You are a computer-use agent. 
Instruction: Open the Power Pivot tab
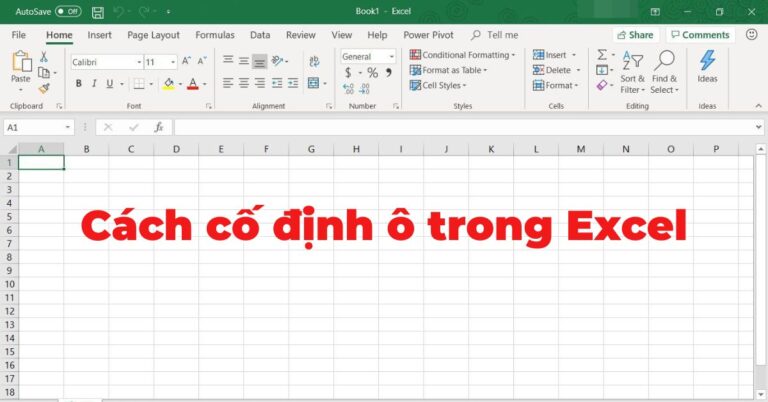tap(428, 35)
